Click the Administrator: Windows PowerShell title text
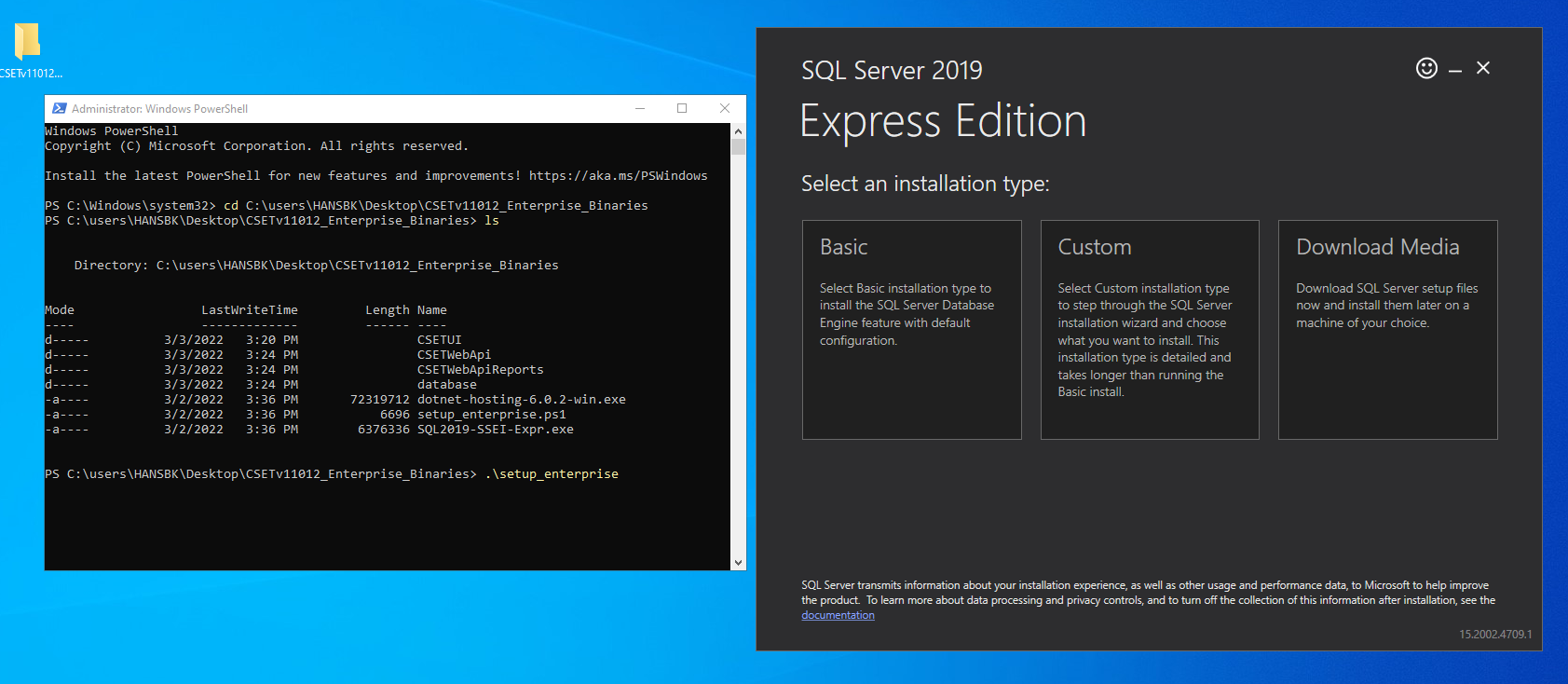This screenshot has height=684, width=1568. (x=159, y=109)
